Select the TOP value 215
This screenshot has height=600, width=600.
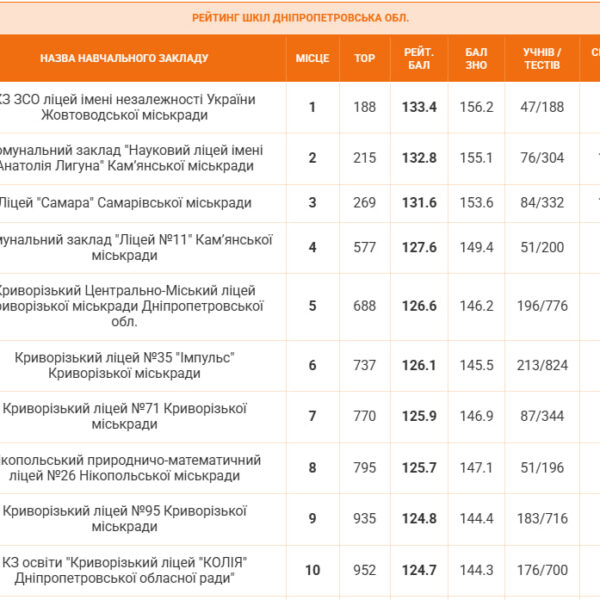pyautogui.click(x=364, y=158)
